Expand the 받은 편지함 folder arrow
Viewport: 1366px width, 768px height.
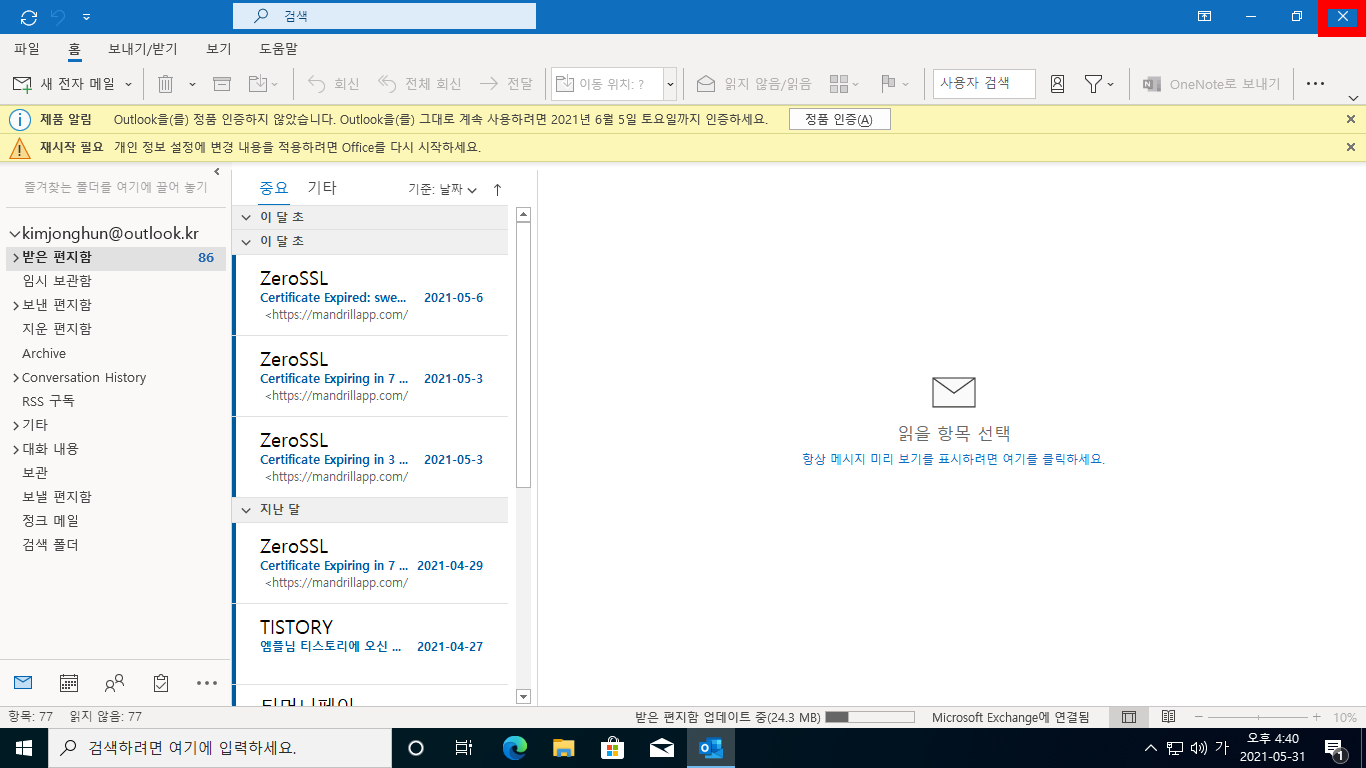point(15,257)
